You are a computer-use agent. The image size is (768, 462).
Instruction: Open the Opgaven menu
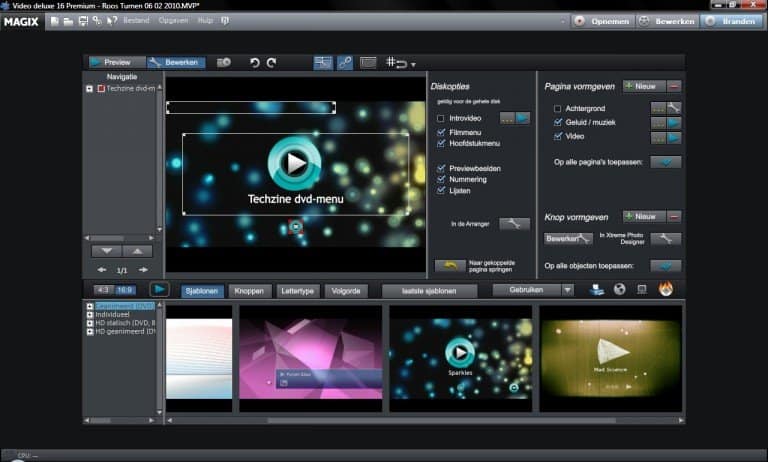(x=173, y=21)
